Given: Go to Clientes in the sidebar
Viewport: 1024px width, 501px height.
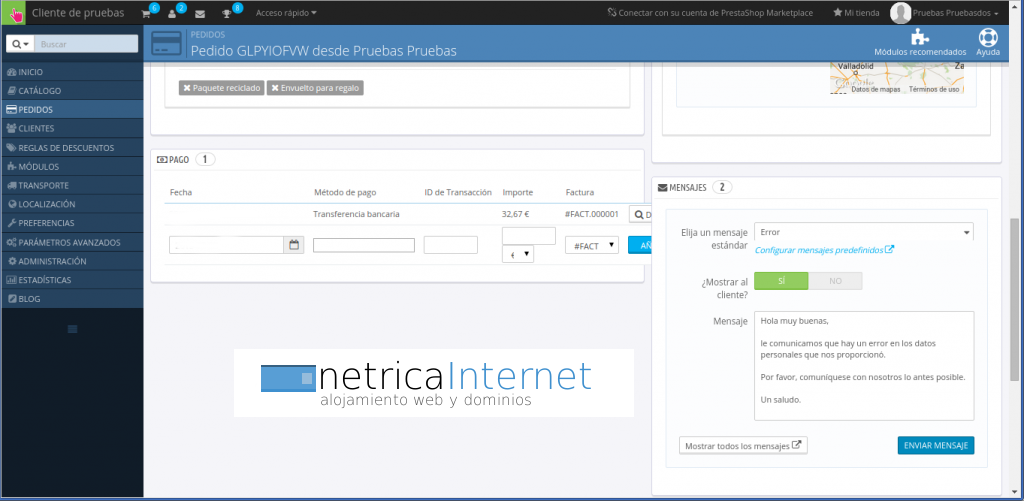Looking at the screenshot, I should (36, 129).
